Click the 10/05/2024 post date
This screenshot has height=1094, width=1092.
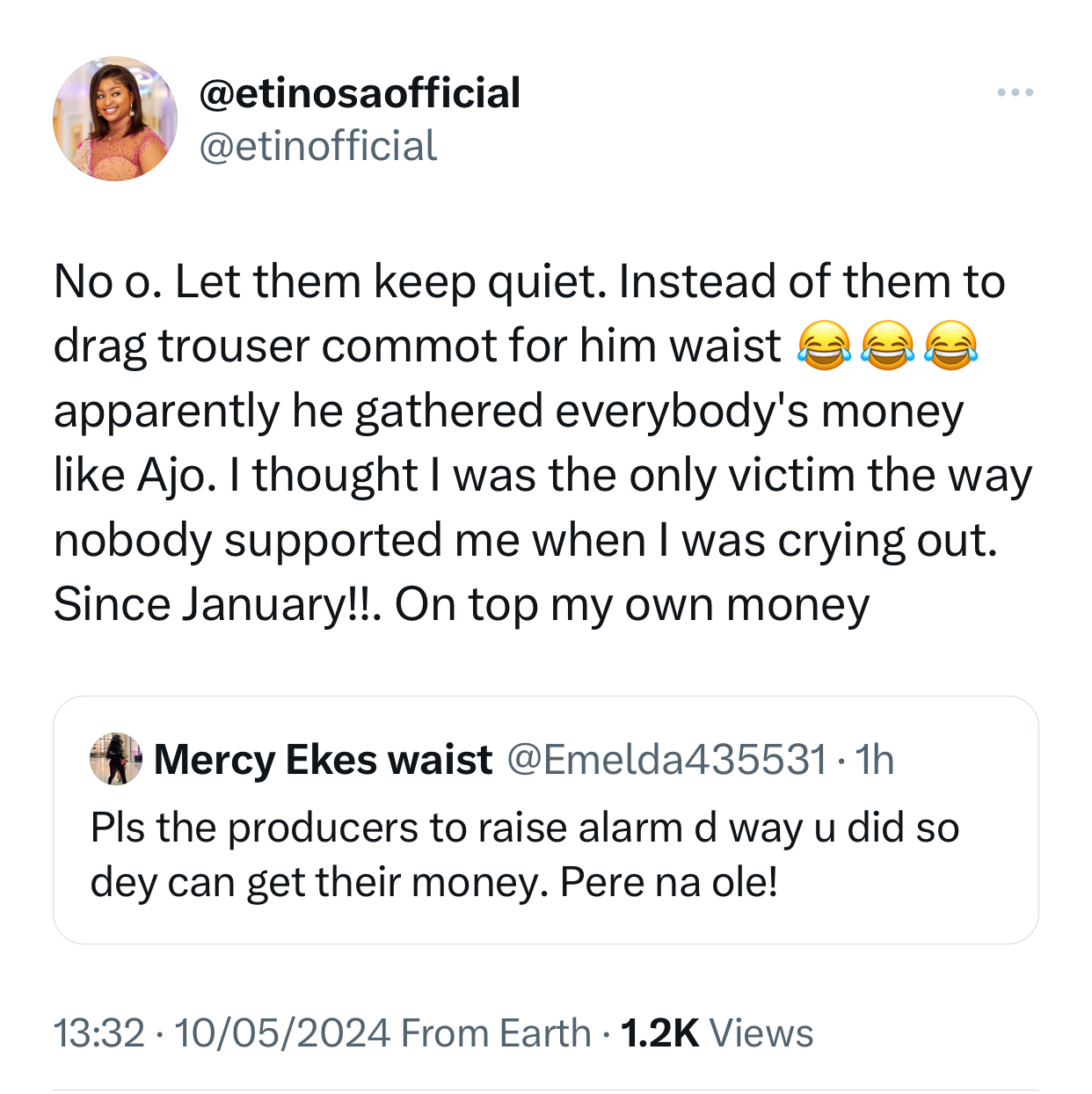282,1033
